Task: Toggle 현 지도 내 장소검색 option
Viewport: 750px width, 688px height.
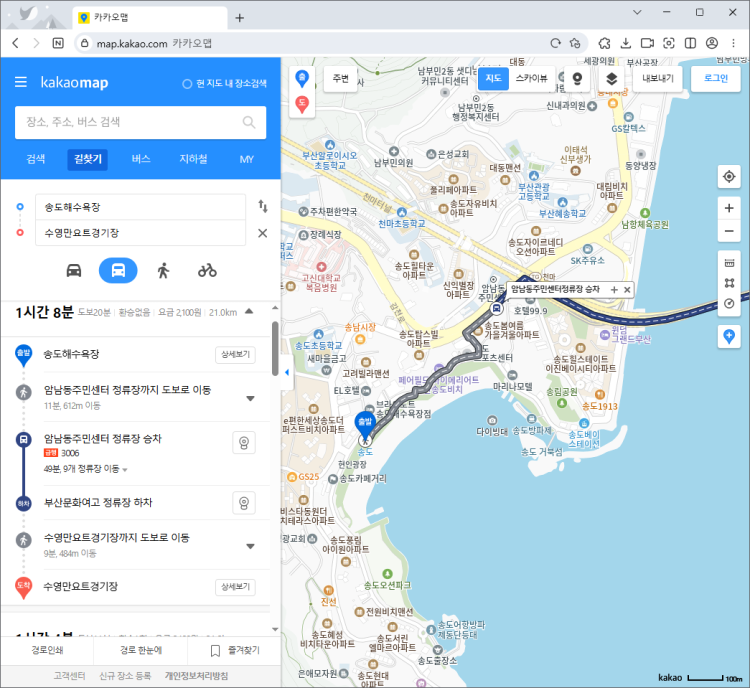Action: click(187, 83)
